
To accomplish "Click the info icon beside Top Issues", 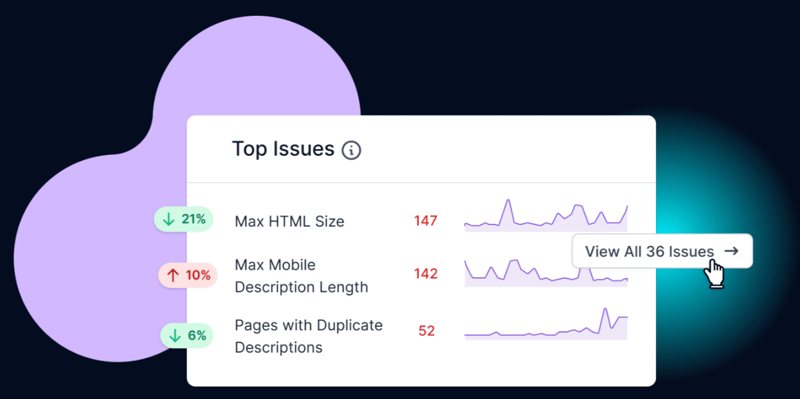I will (352, 151).
